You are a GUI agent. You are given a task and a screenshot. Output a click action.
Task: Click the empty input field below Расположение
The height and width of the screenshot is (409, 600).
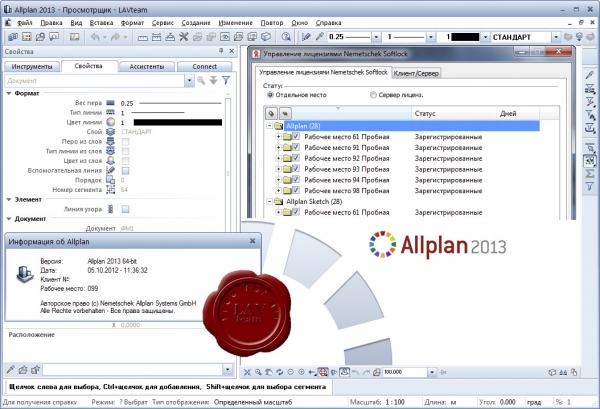(x=133, y=370)
